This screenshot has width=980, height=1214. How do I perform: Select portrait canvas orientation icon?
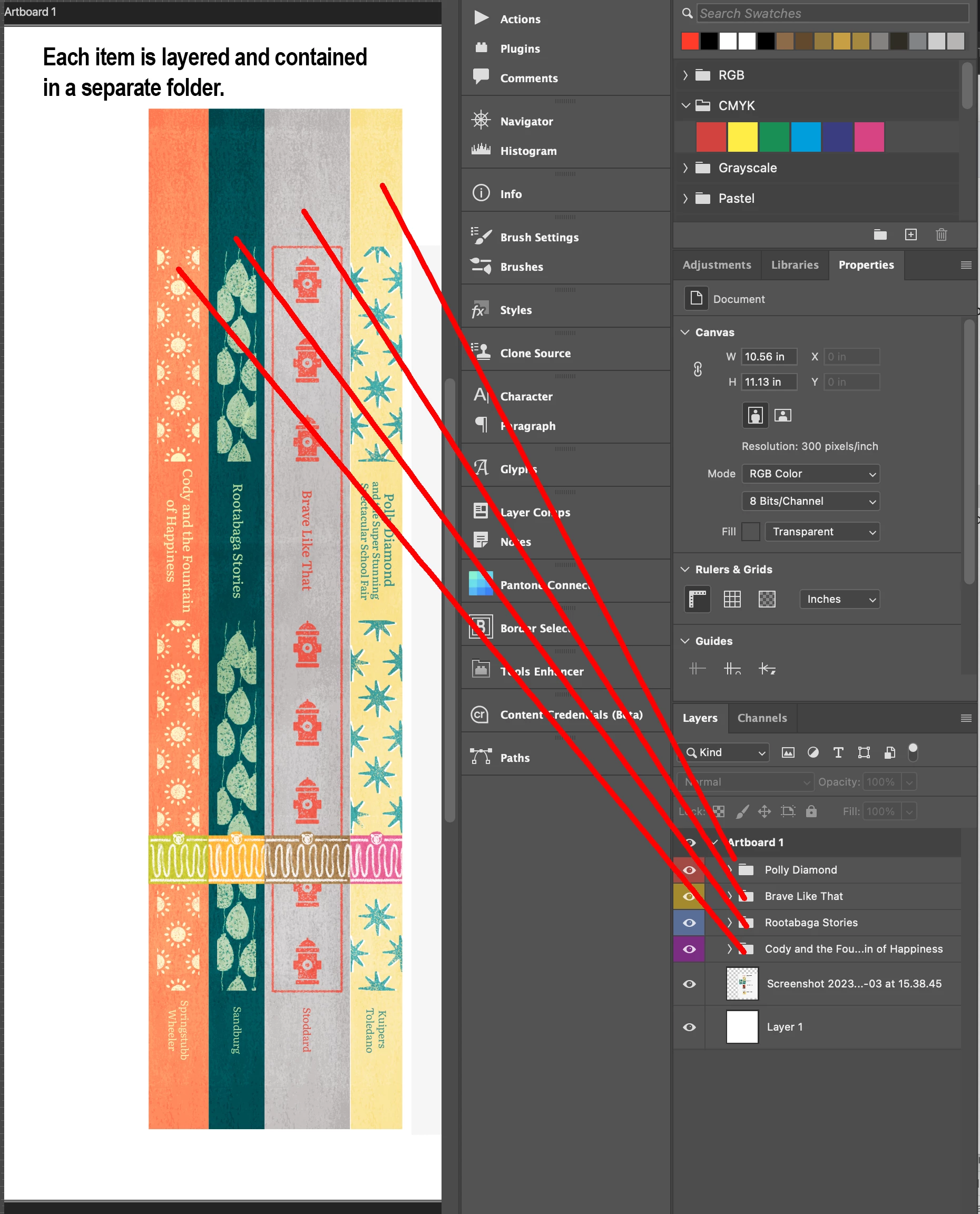[x=756, y=415]
